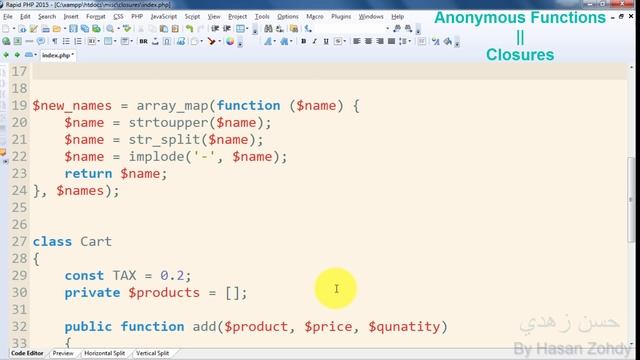Click the Open folder toolbar icon
The height and width of the screenshot is (360, 640).
pyautogui.click(x=57, y=29)
